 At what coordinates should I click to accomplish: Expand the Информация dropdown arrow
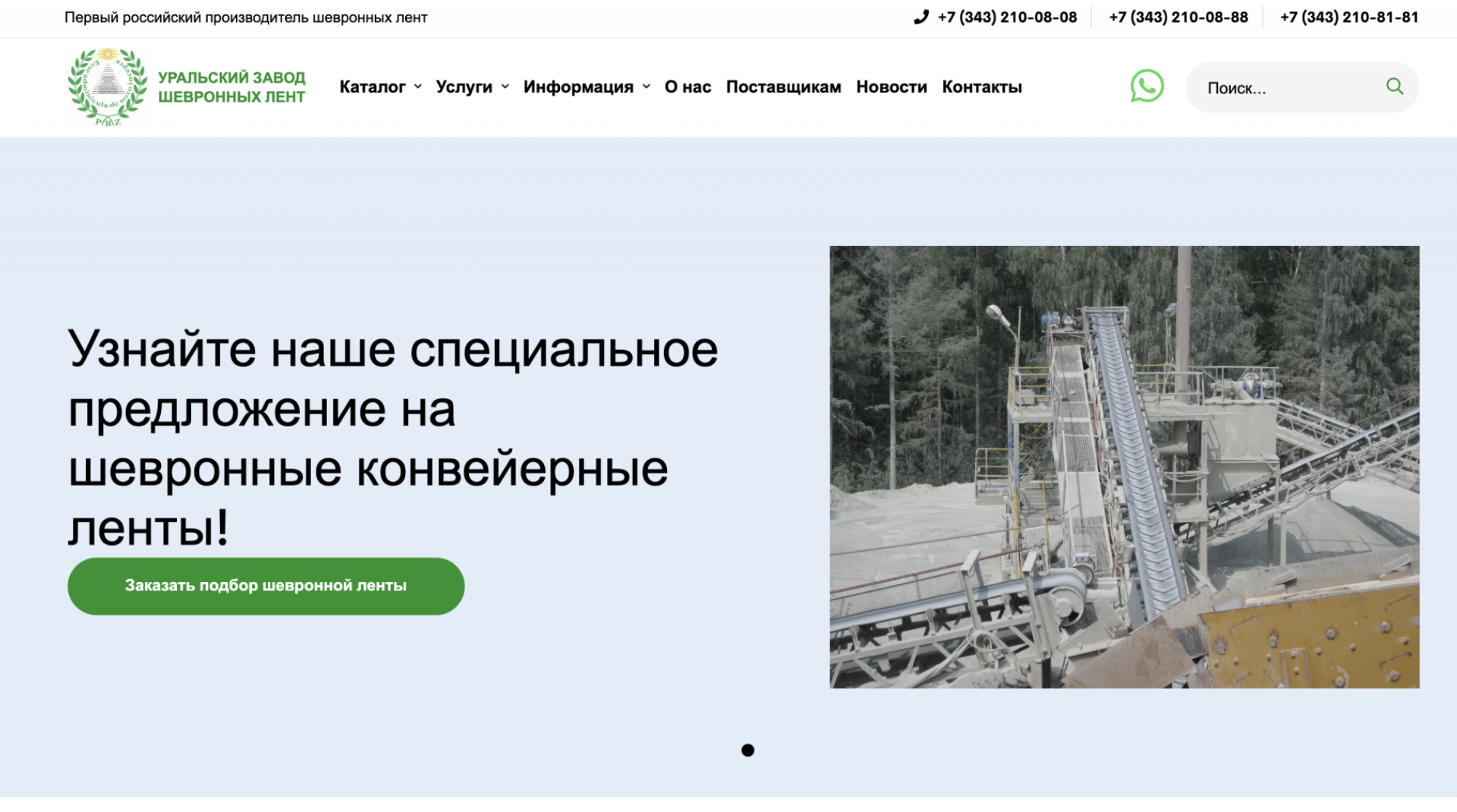[647, 87]
